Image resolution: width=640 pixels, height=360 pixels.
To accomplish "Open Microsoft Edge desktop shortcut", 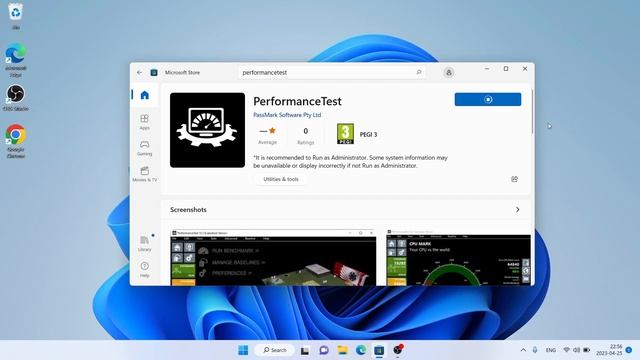I will pyautogui.click(x=16, y=60).
